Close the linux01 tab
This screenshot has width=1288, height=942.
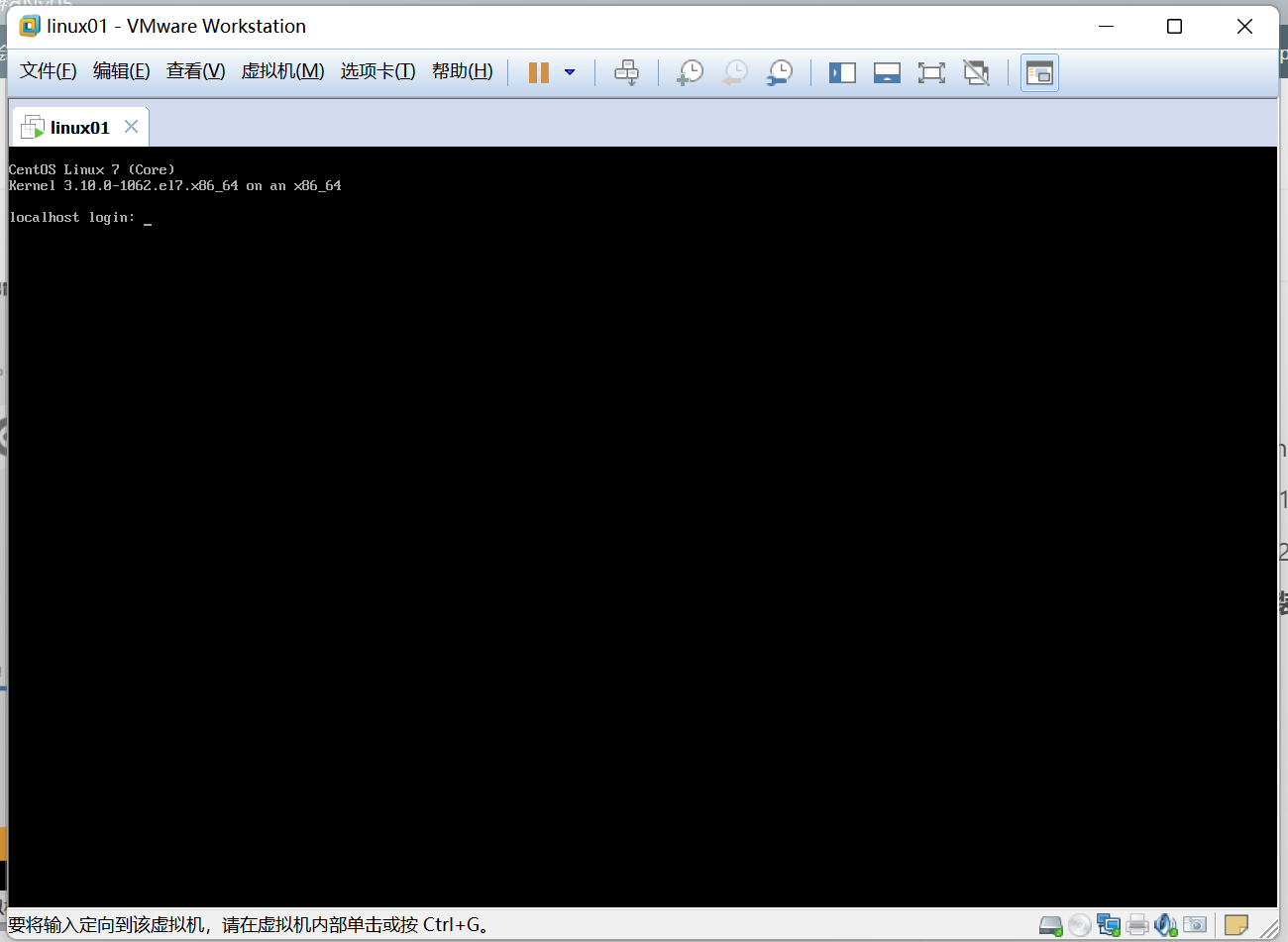pos(131,127)
